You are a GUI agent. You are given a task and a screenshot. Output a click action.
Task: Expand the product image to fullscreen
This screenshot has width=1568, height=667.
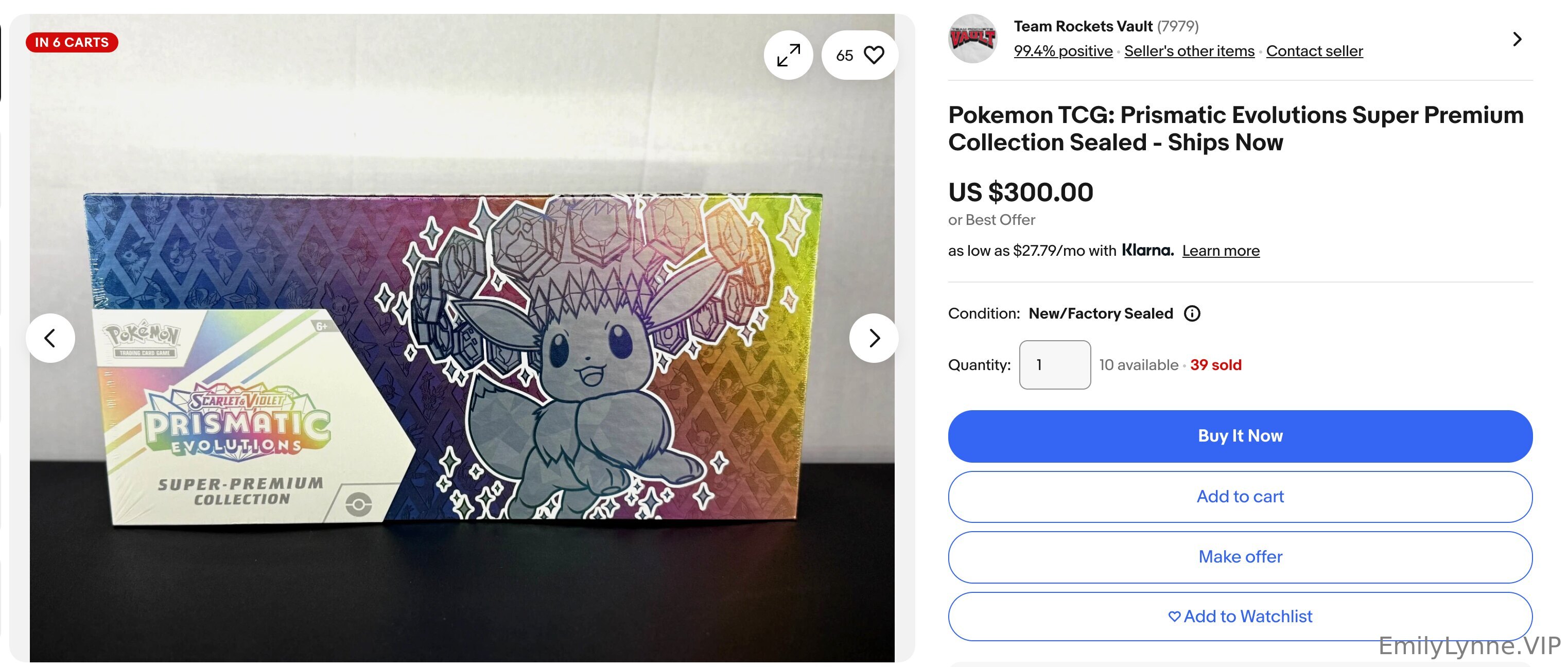pyautogui.click(x=788, y=56)
